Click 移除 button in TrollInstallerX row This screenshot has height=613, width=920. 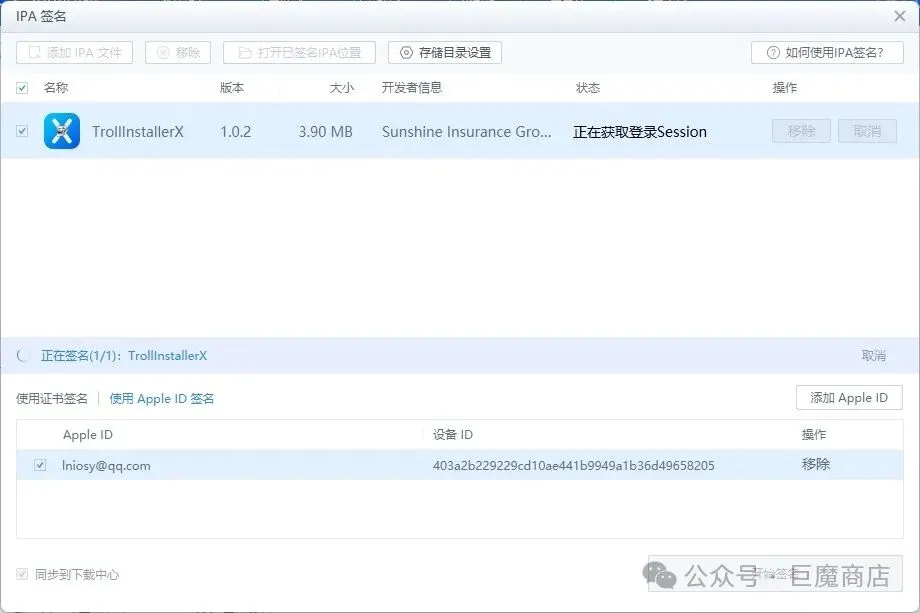click(801, 131)
